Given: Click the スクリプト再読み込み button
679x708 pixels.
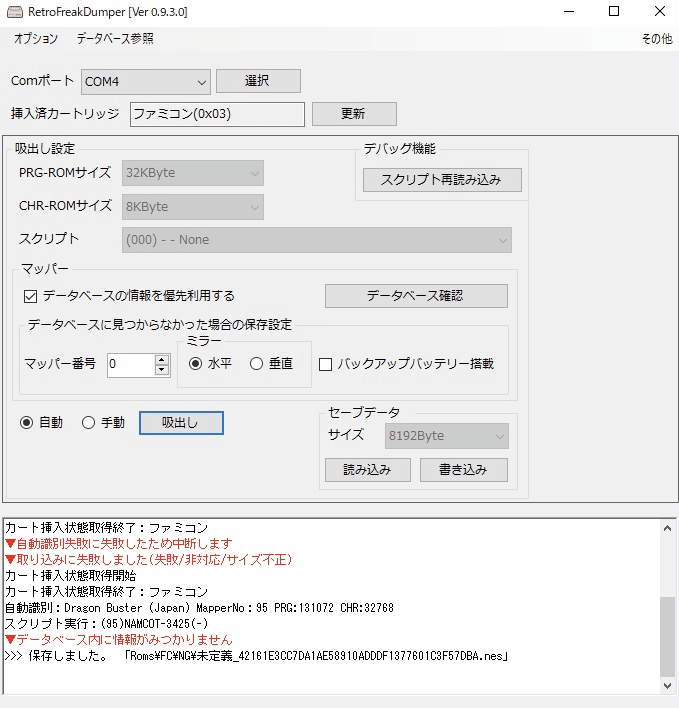Looking at the screenshot, I should point(442,180).
